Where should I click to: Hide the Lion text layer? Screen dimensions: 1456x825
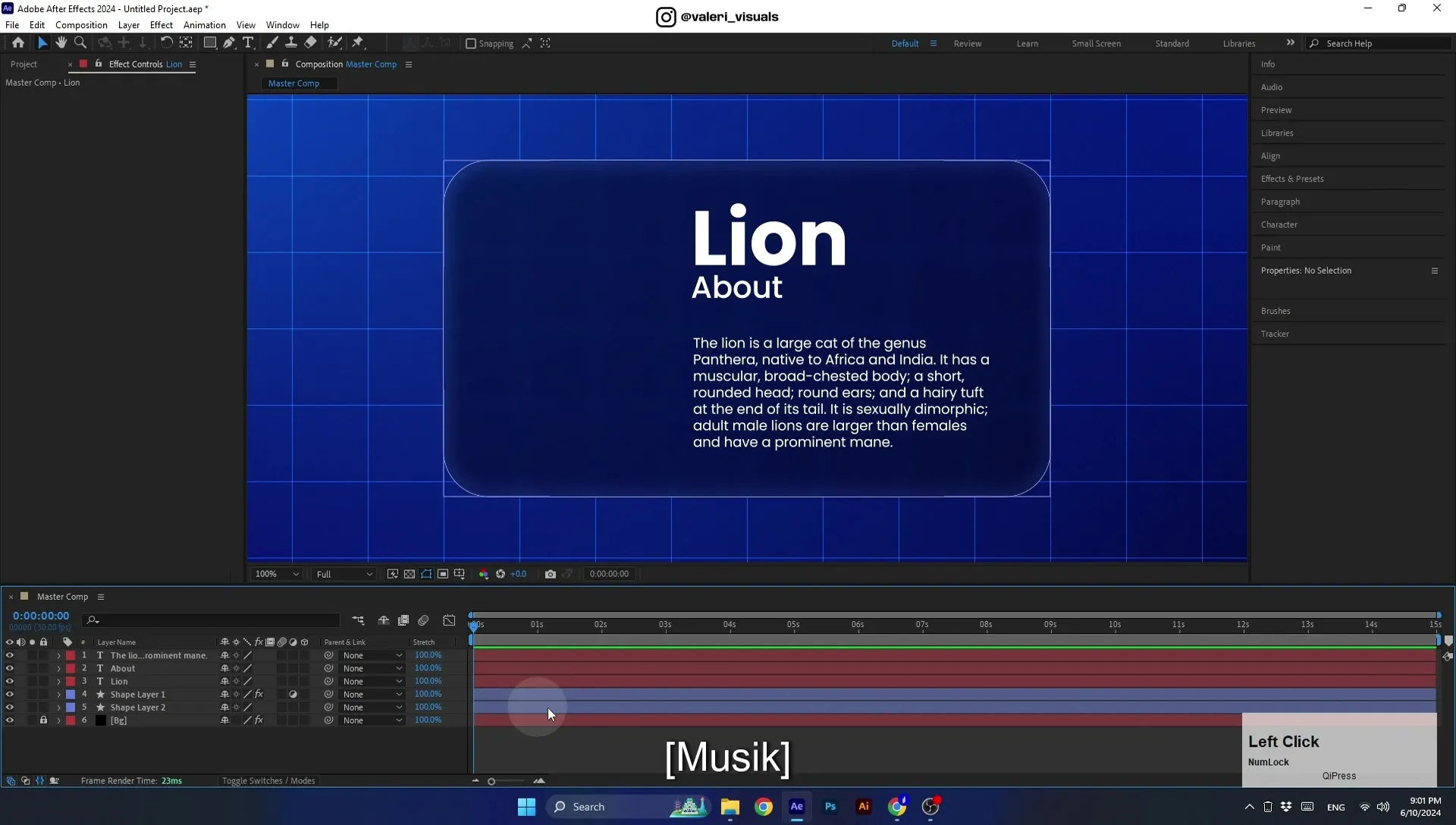point(9,682)
